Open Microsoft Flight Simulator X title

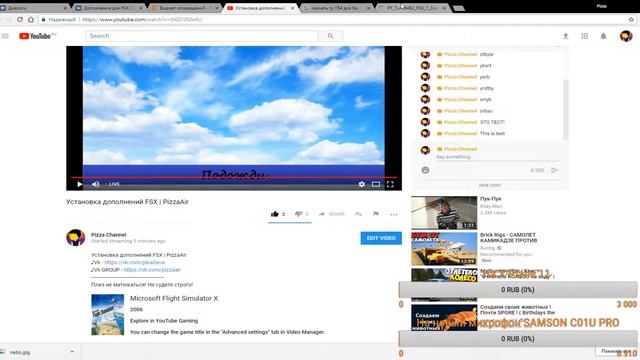(x=174, y=298)
